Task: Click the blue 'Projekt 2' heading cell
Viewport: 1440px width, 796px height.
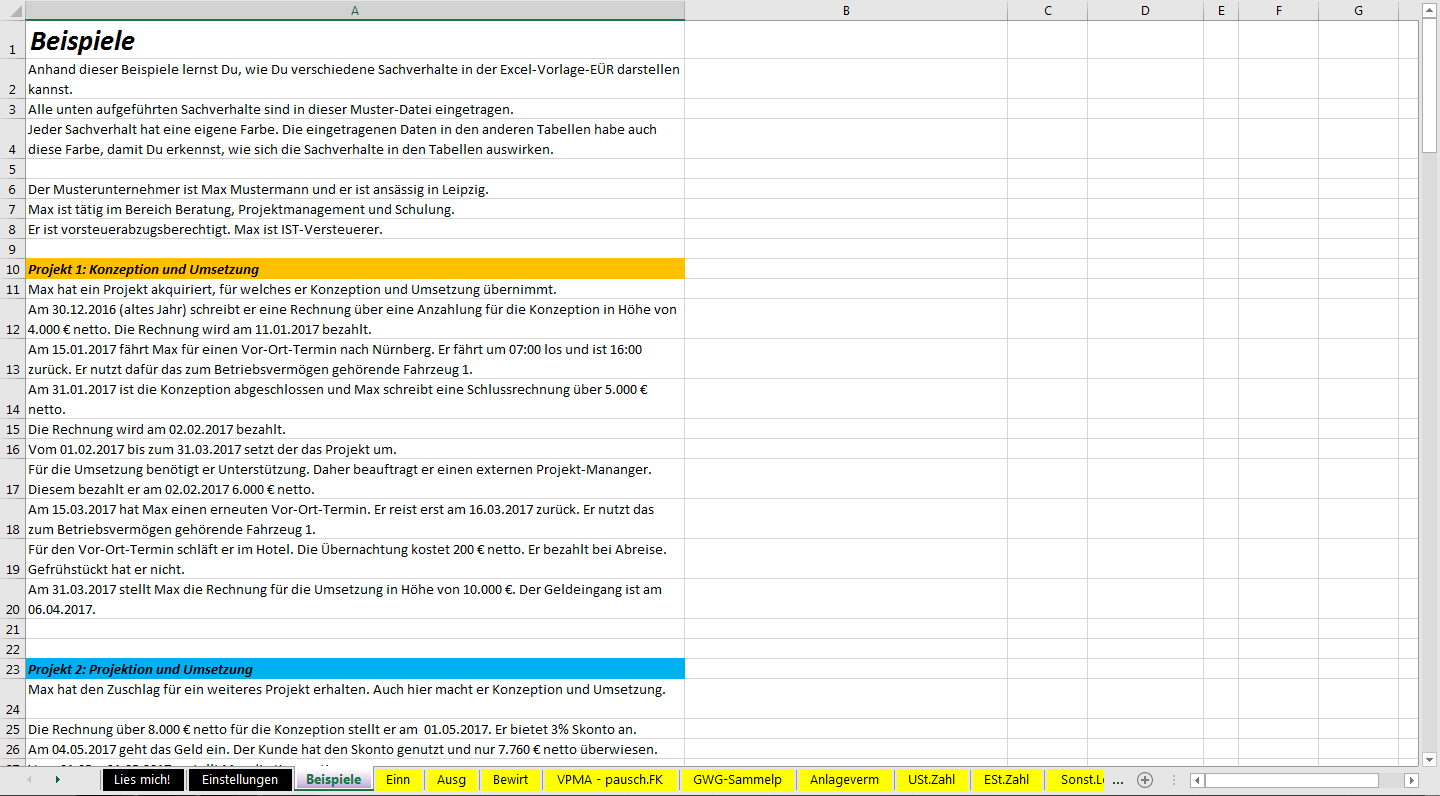Action: [355, 669]
